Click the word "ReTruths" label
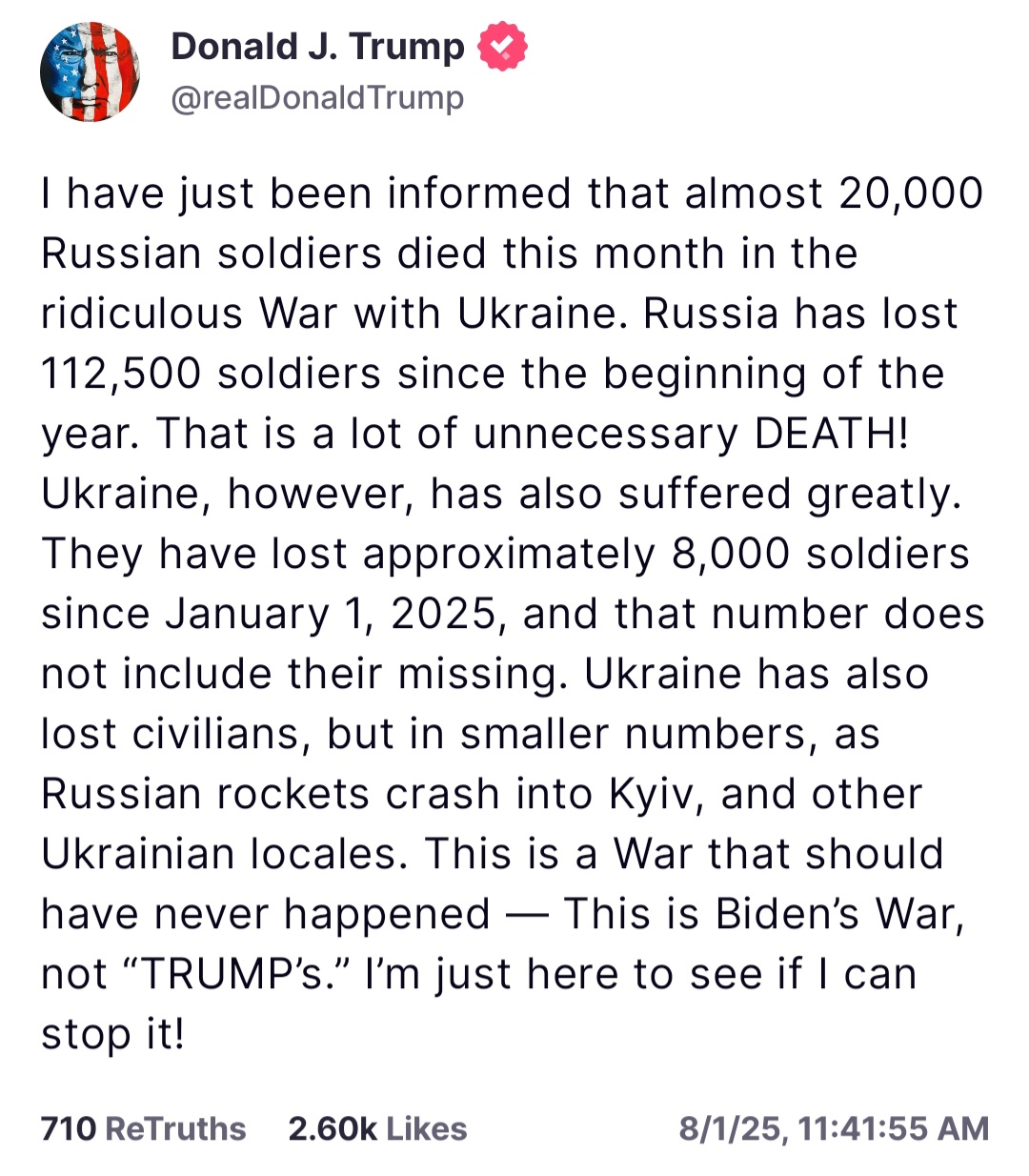The height and width of the screenshot is (1176, 1029). (x=175, y=1128)
